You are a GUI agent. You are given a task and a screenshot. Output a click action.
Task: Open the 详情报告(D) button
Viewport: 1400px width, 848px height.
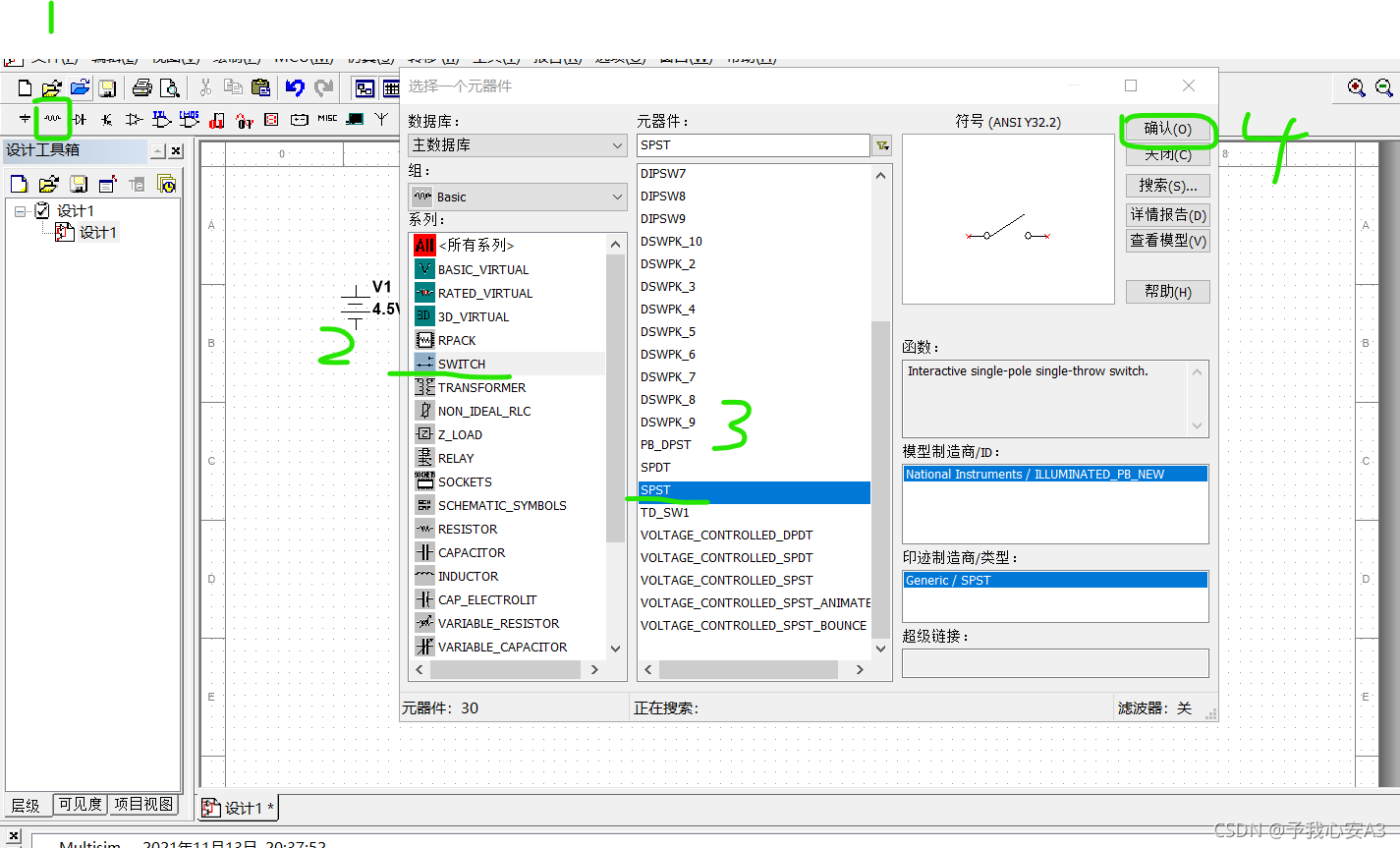[x=1168, y=214]
